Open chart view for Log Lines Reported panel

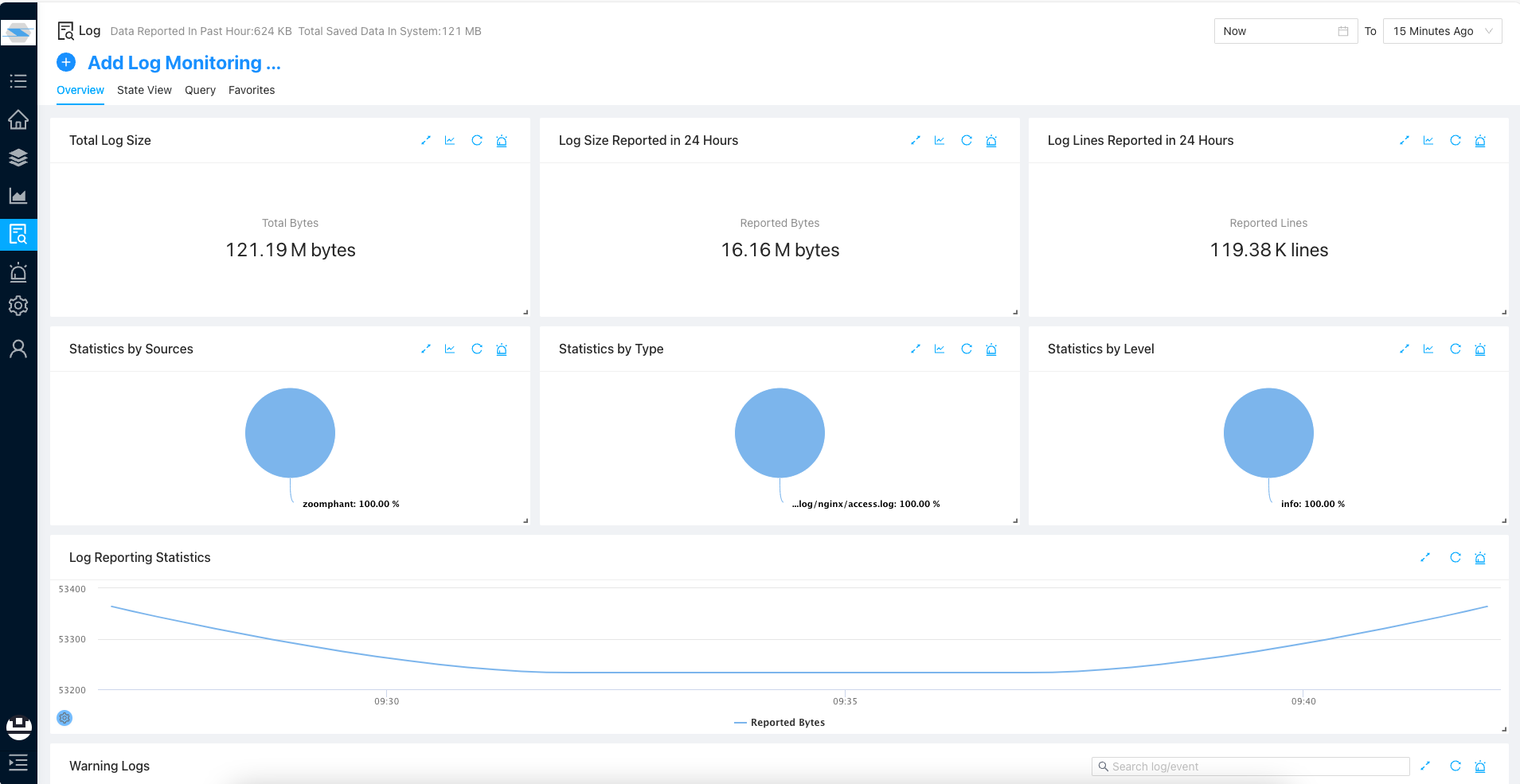coord(1428,141)
